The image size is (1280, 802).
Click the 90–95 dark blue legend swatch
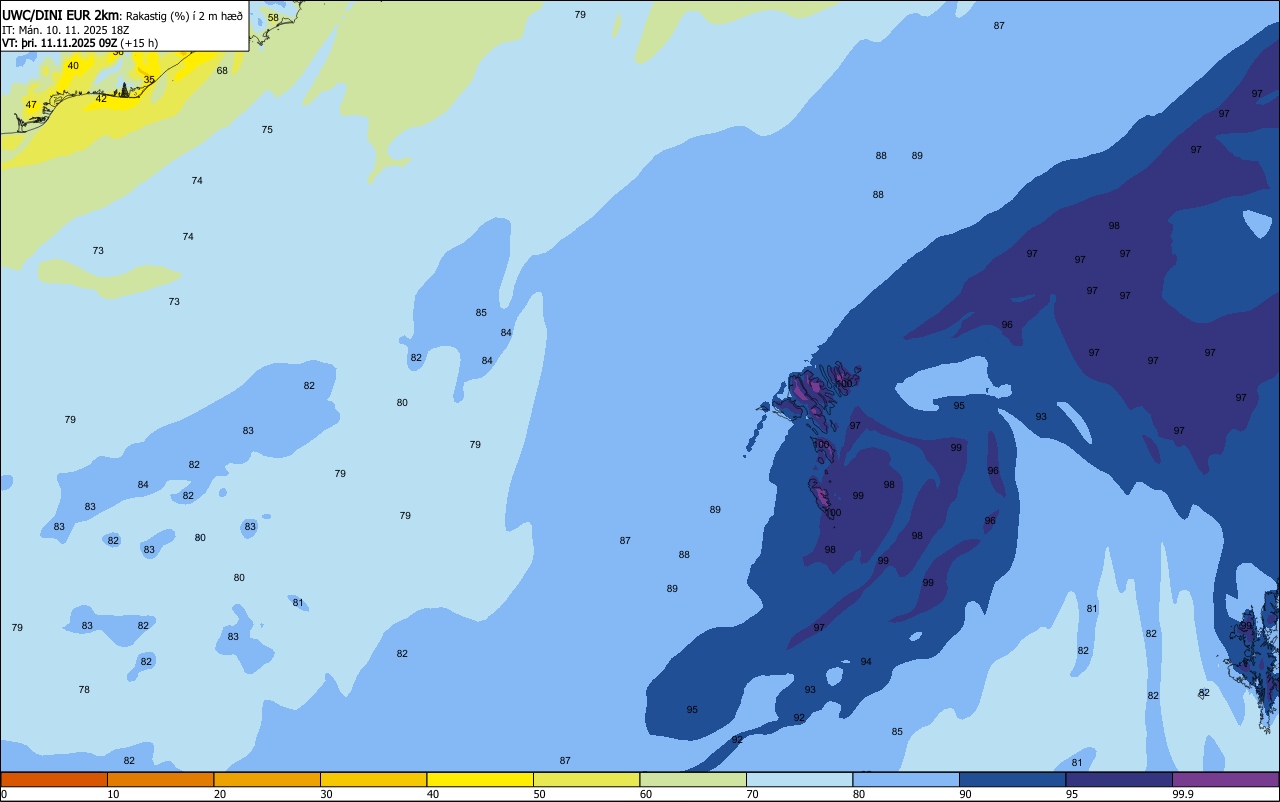tap(1012, 779)
